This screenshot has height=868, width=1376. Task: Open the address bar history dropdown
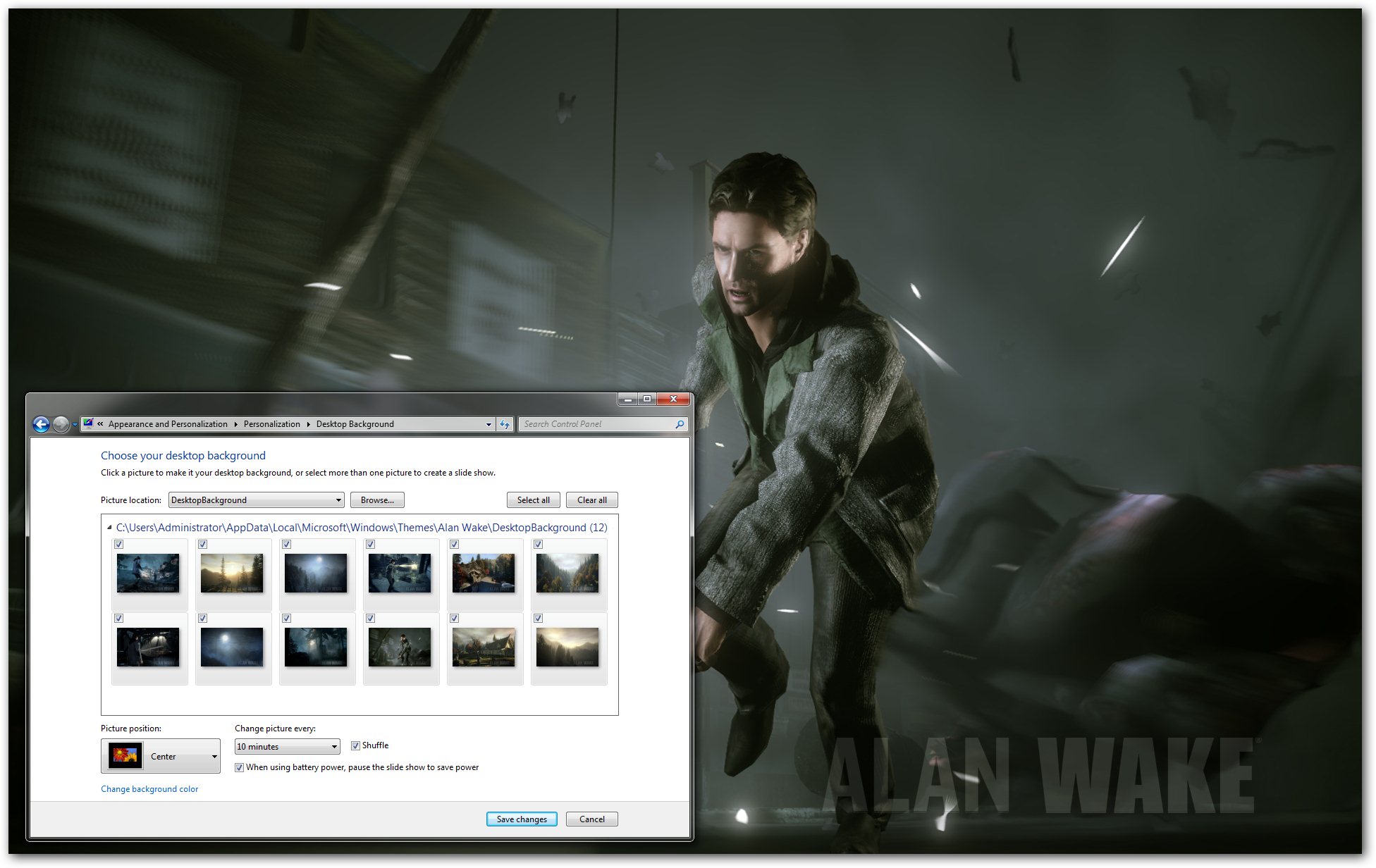tap(489, 424)
